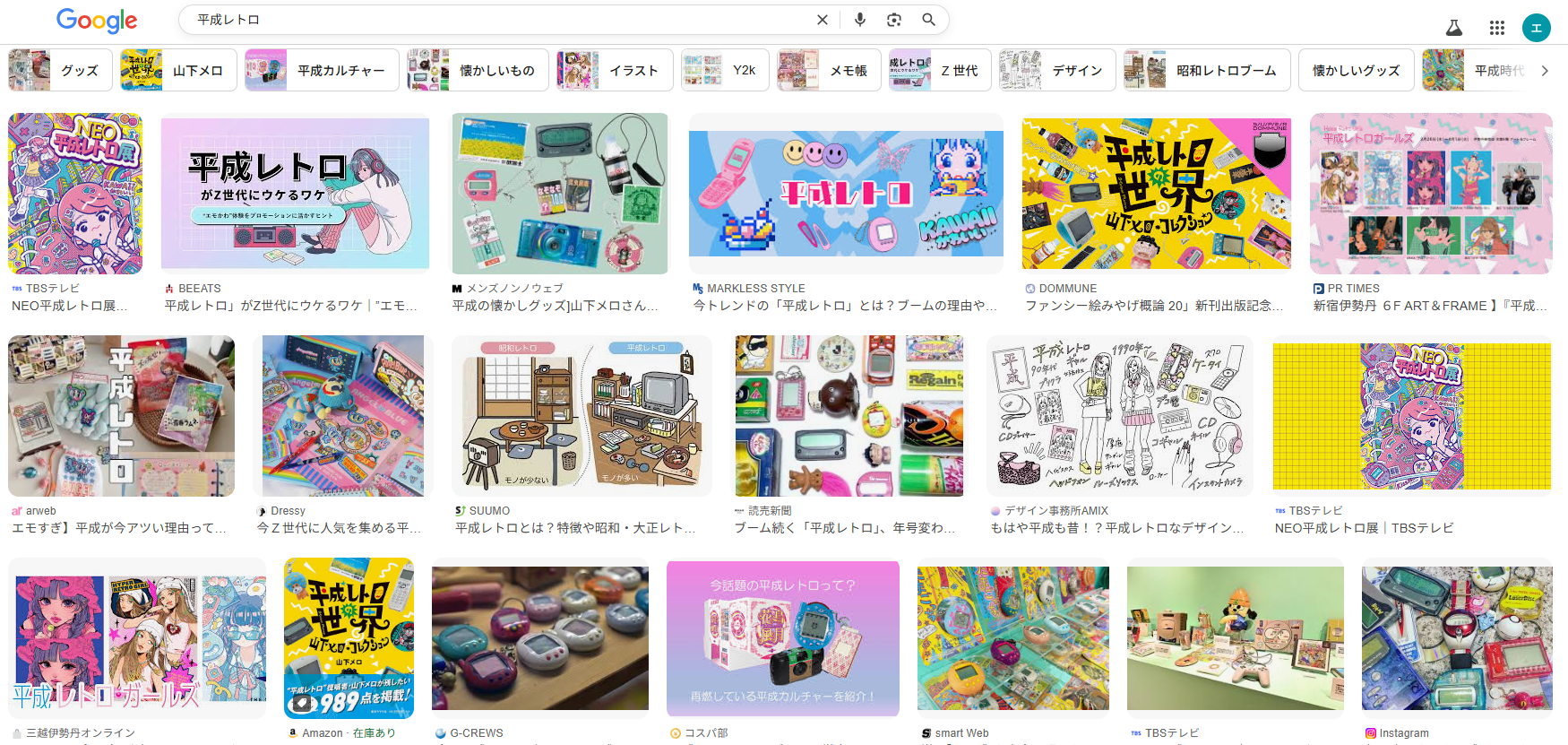Clear the search box text
Viewport: 1568px width, 745px height.
[x=822, y=20]
